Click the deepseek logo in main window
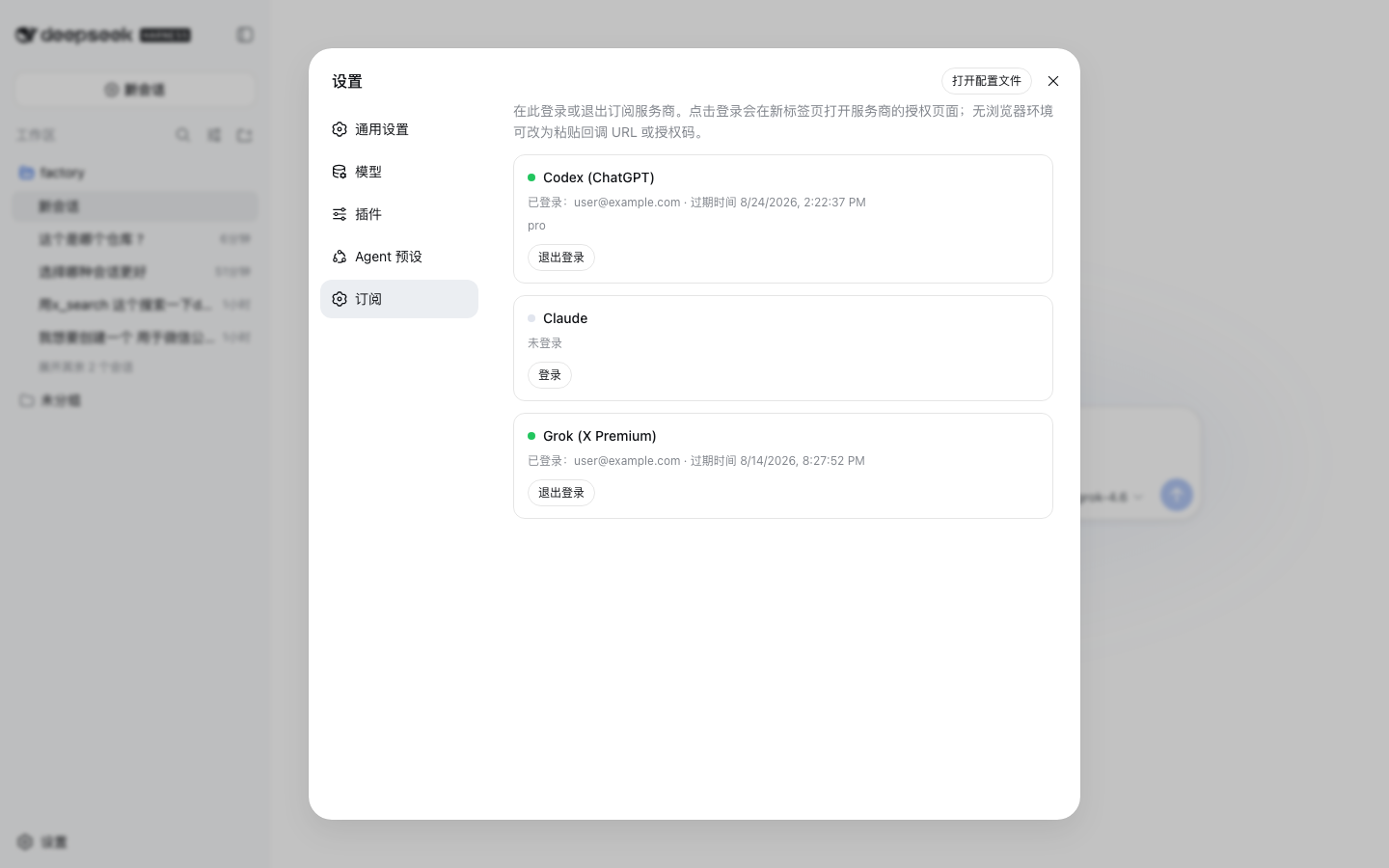This screenshot has width=1389, height=868. (x=73, y=35)
